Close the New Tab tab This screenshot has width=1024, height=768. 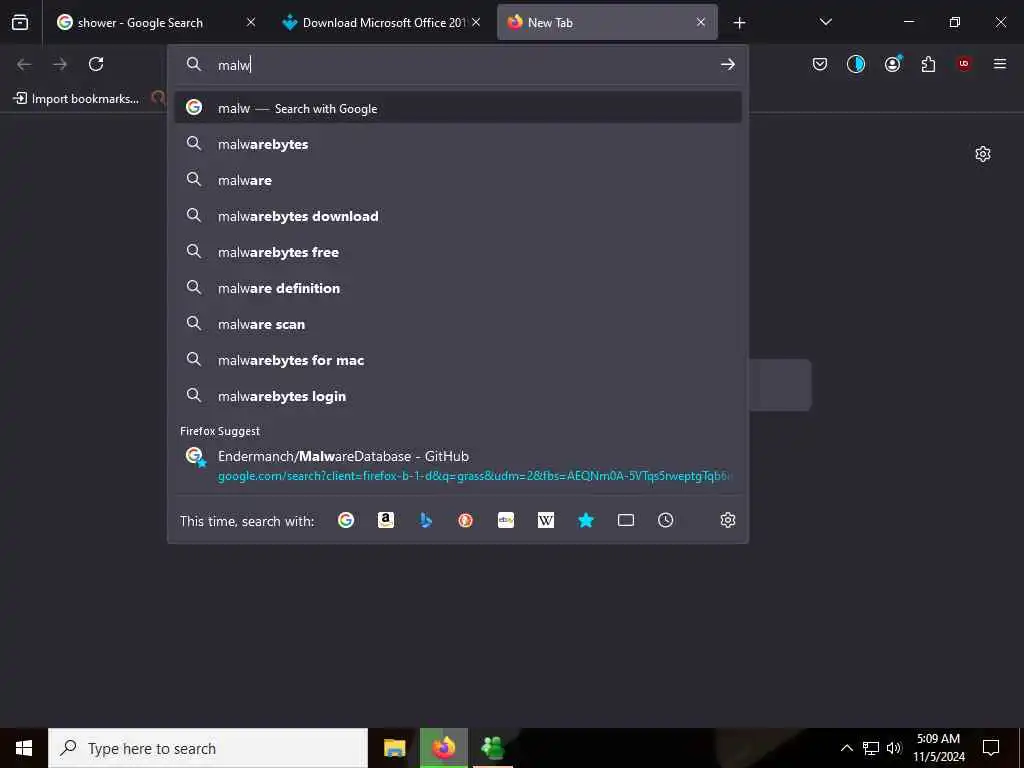tap(701, 23)
